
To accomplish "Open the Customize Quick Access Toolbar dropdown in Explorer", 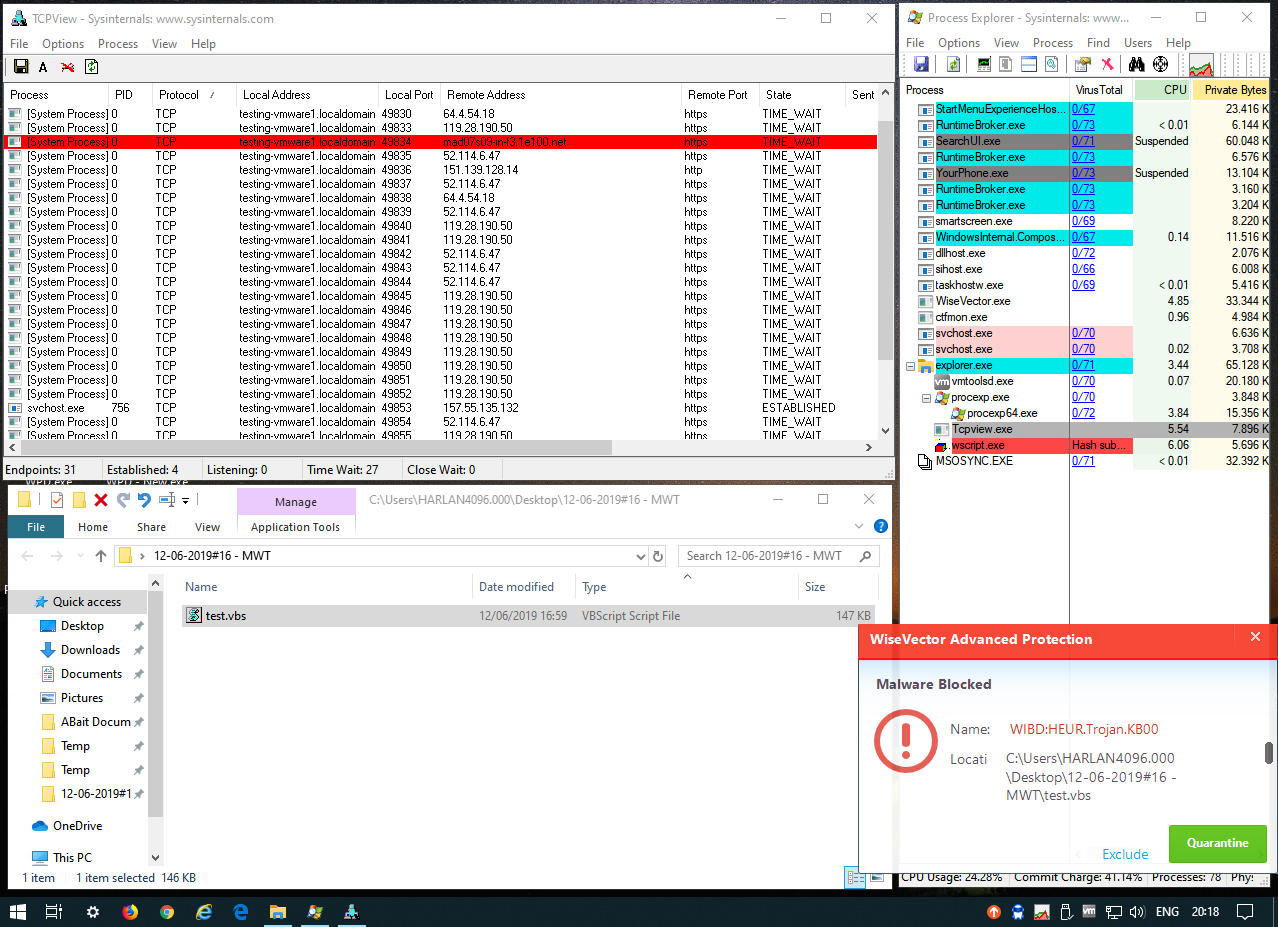I will 186,501.
